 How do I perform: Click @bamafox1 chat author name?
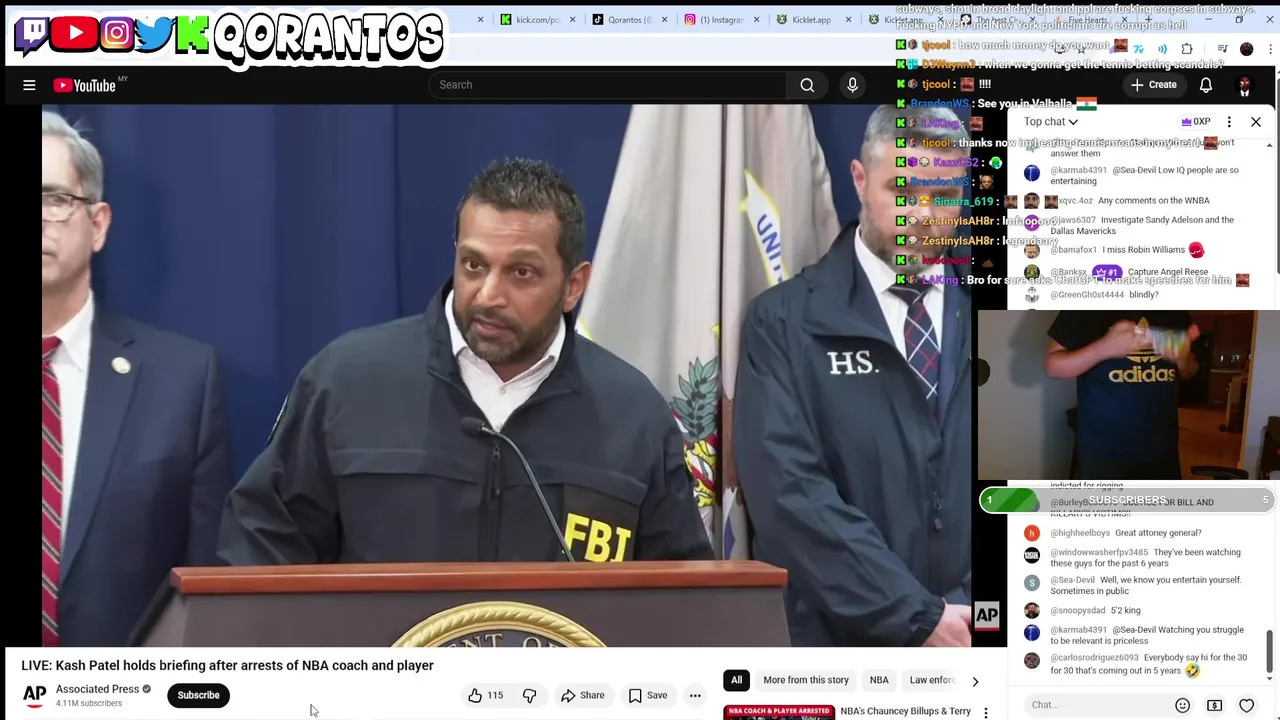click(x=1073, y=250)
